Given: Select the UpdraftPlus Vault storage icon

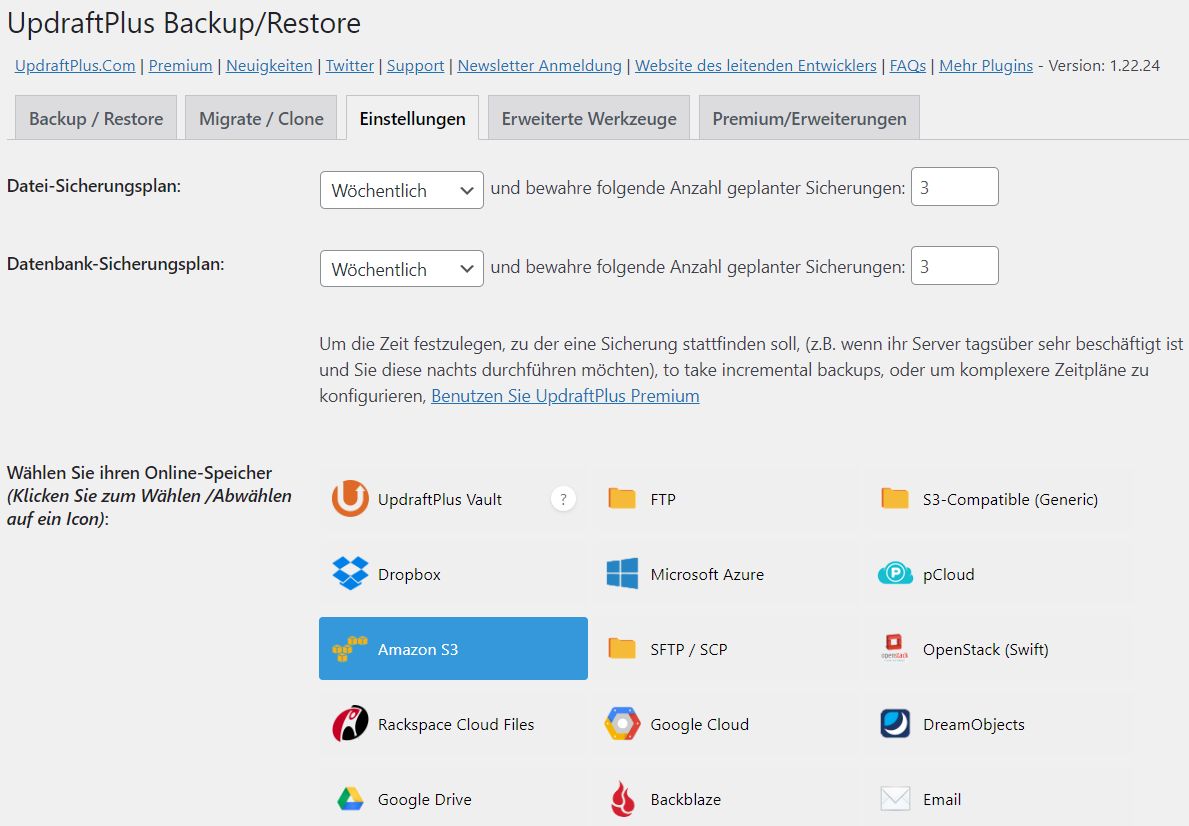Looking at the screenshot, I should coord(350,498).
